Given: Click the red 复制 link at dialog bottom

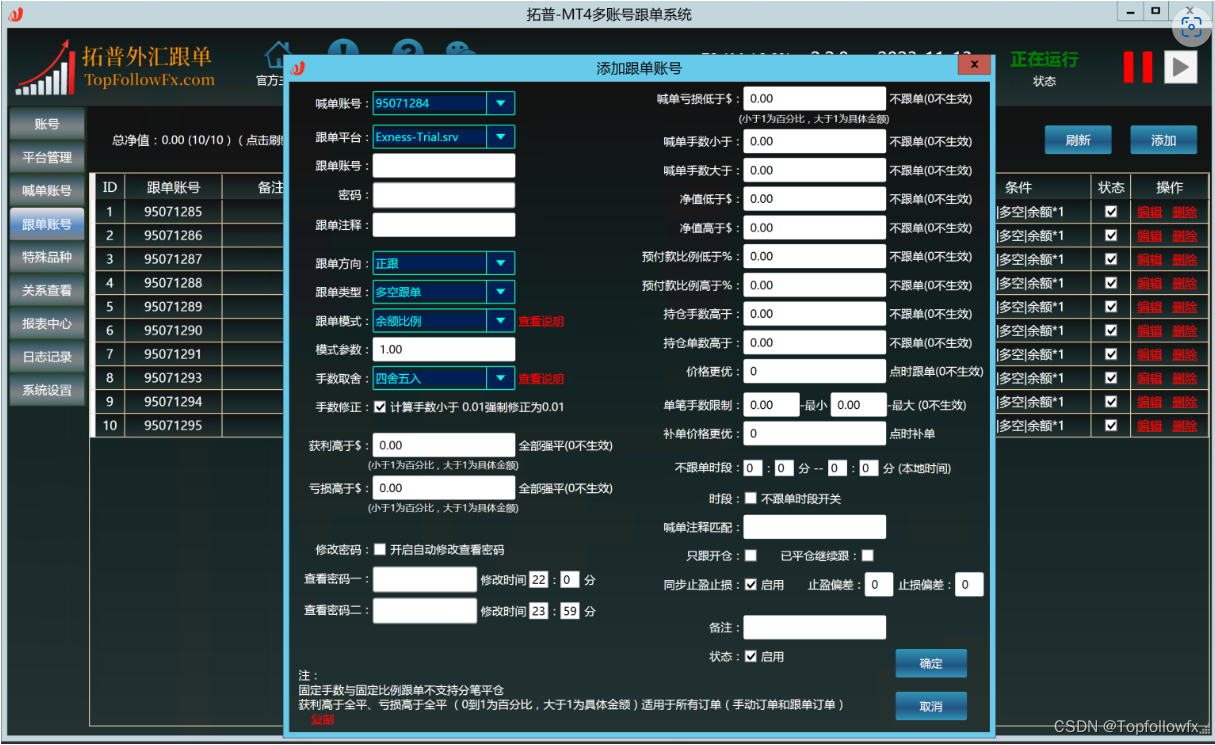Looking at the screenshot, I should click(x=322, y=719).
